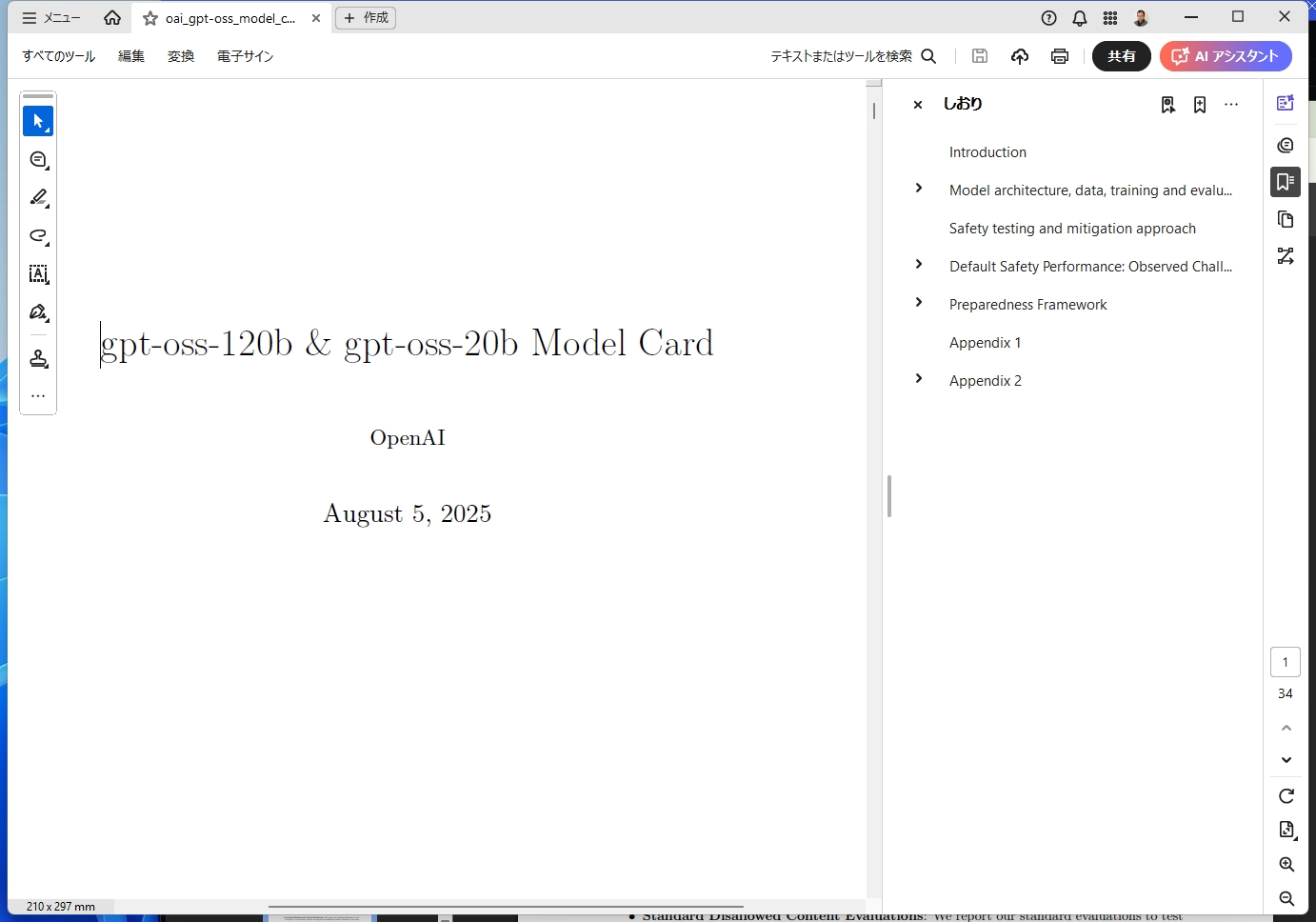Open notifications bell icon
This screenshot has height=922, width=1316.
pyautogui.click(x=1080, y=18)
